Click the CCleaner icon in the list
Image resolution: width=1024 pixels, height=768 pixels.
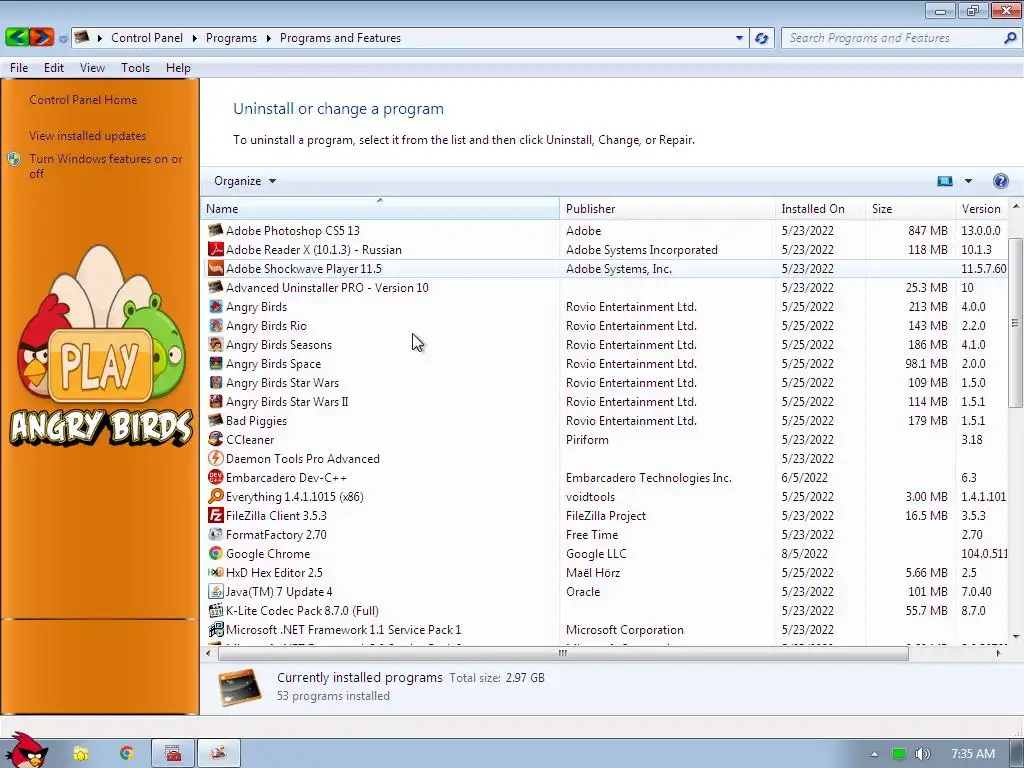click(x=216, y=440)
